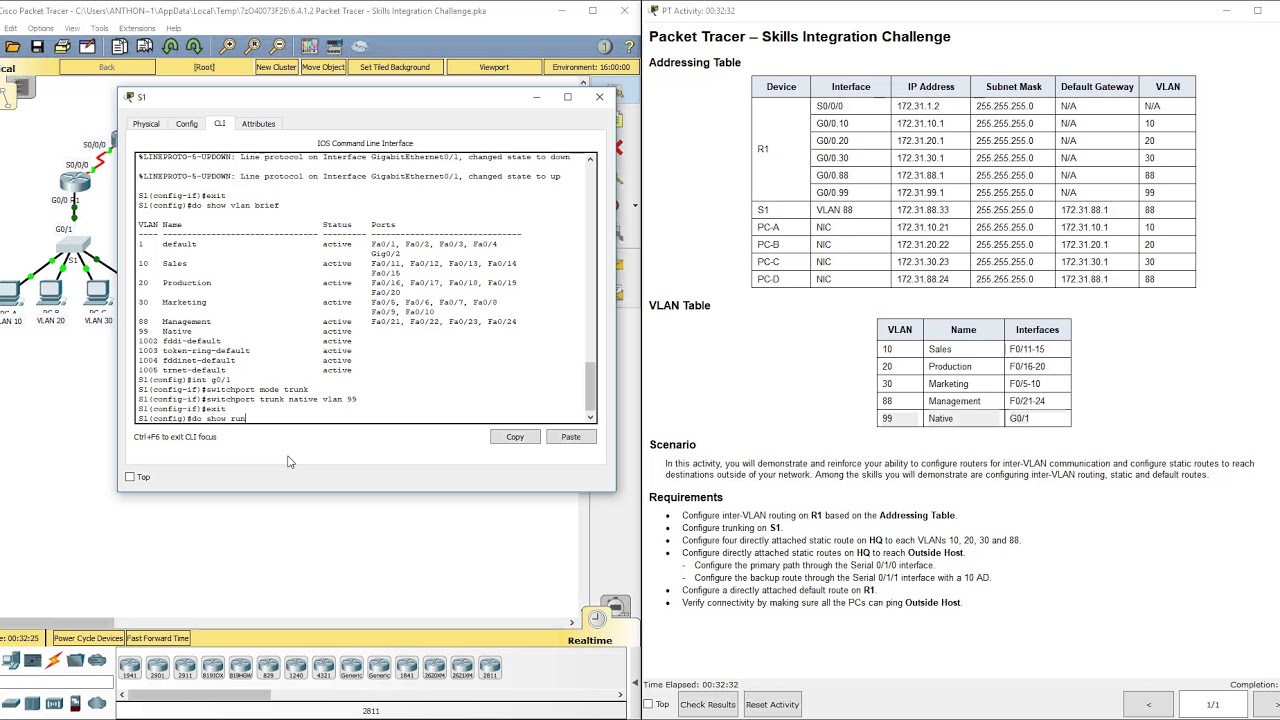Select the CLI tab in S1
This screenshot has height=720, width=1280.
219,123
